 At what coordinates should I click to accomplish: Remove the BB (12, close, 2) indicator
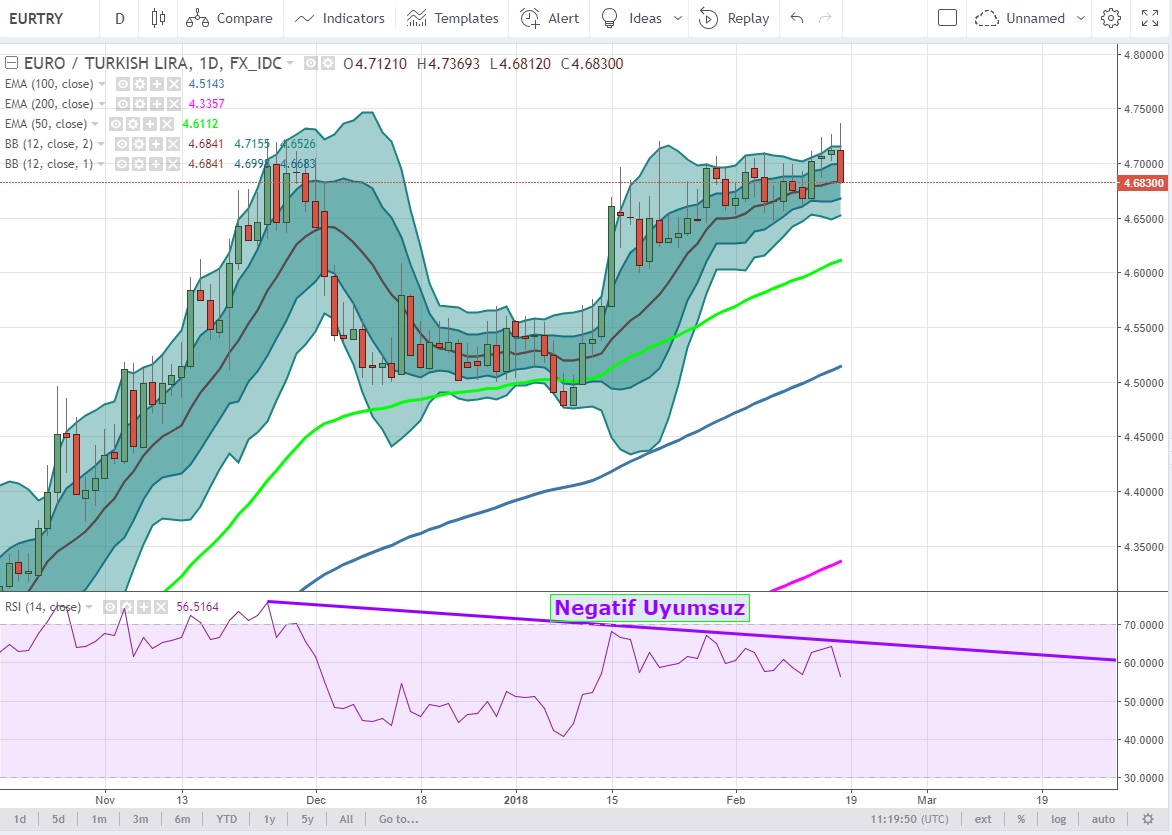(174, 144)
